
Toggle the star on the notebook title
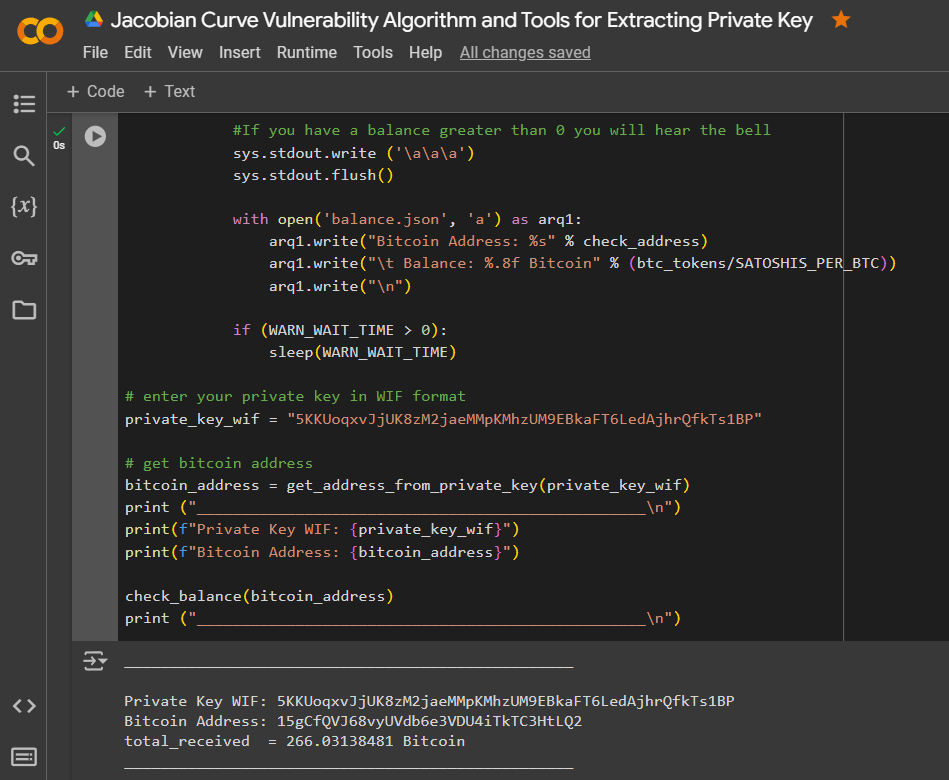841,20
